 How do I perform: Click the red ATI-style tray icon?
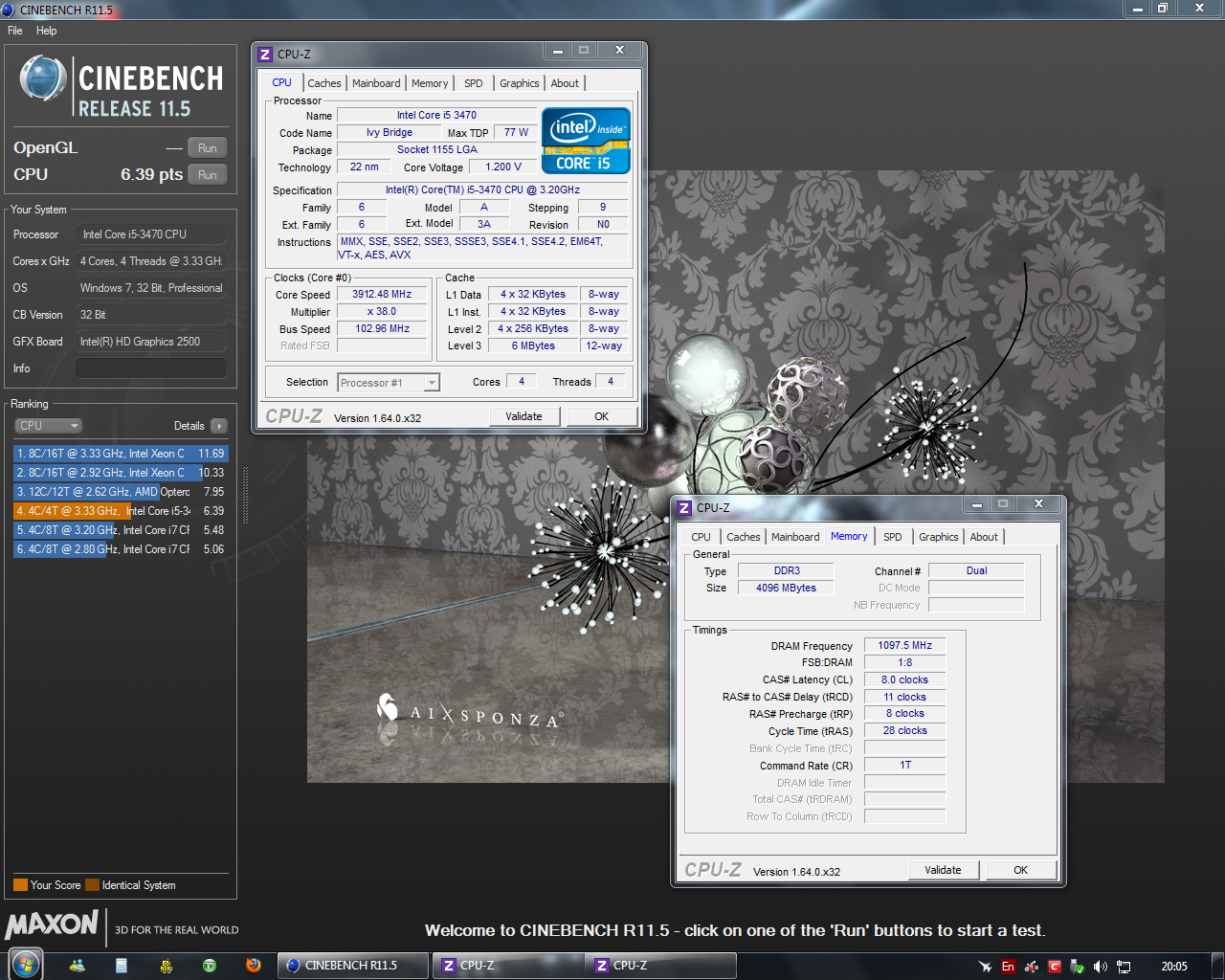click(1032, 967)
